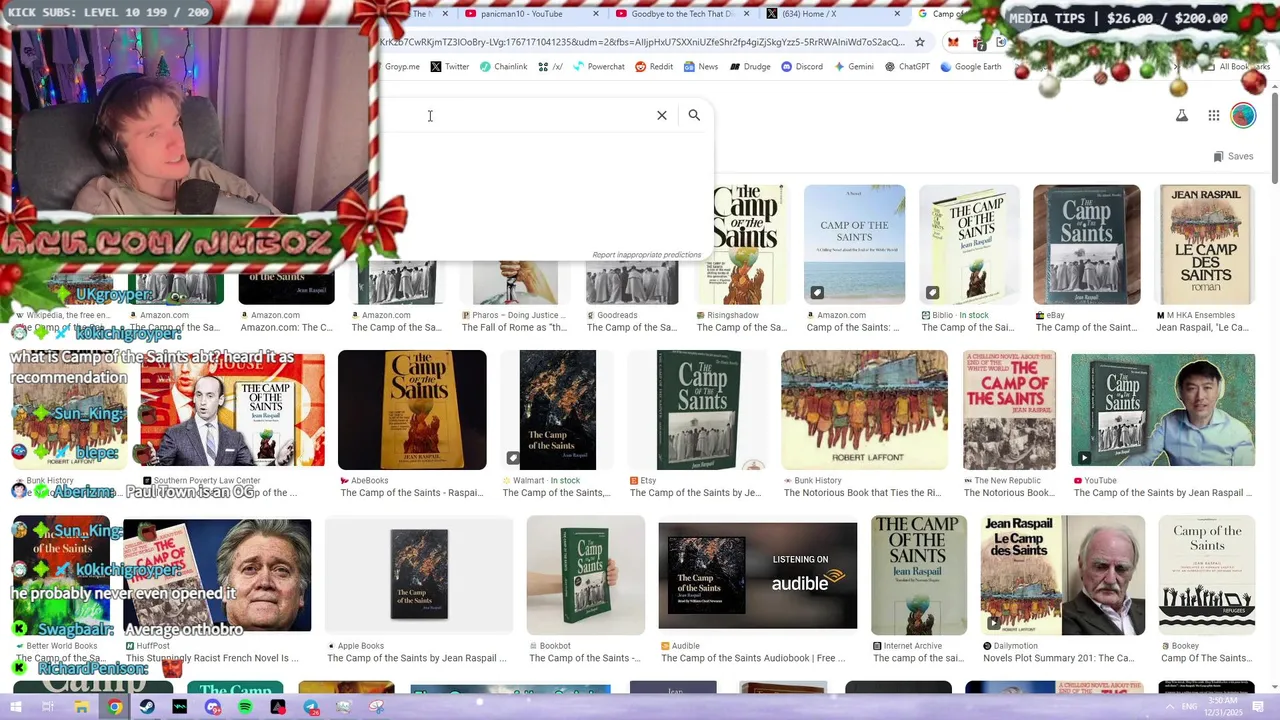Viewport: 1280px width, 720px height.
Task: Open News bookmark
Action: pyautogui.click(x=701, y=67)
